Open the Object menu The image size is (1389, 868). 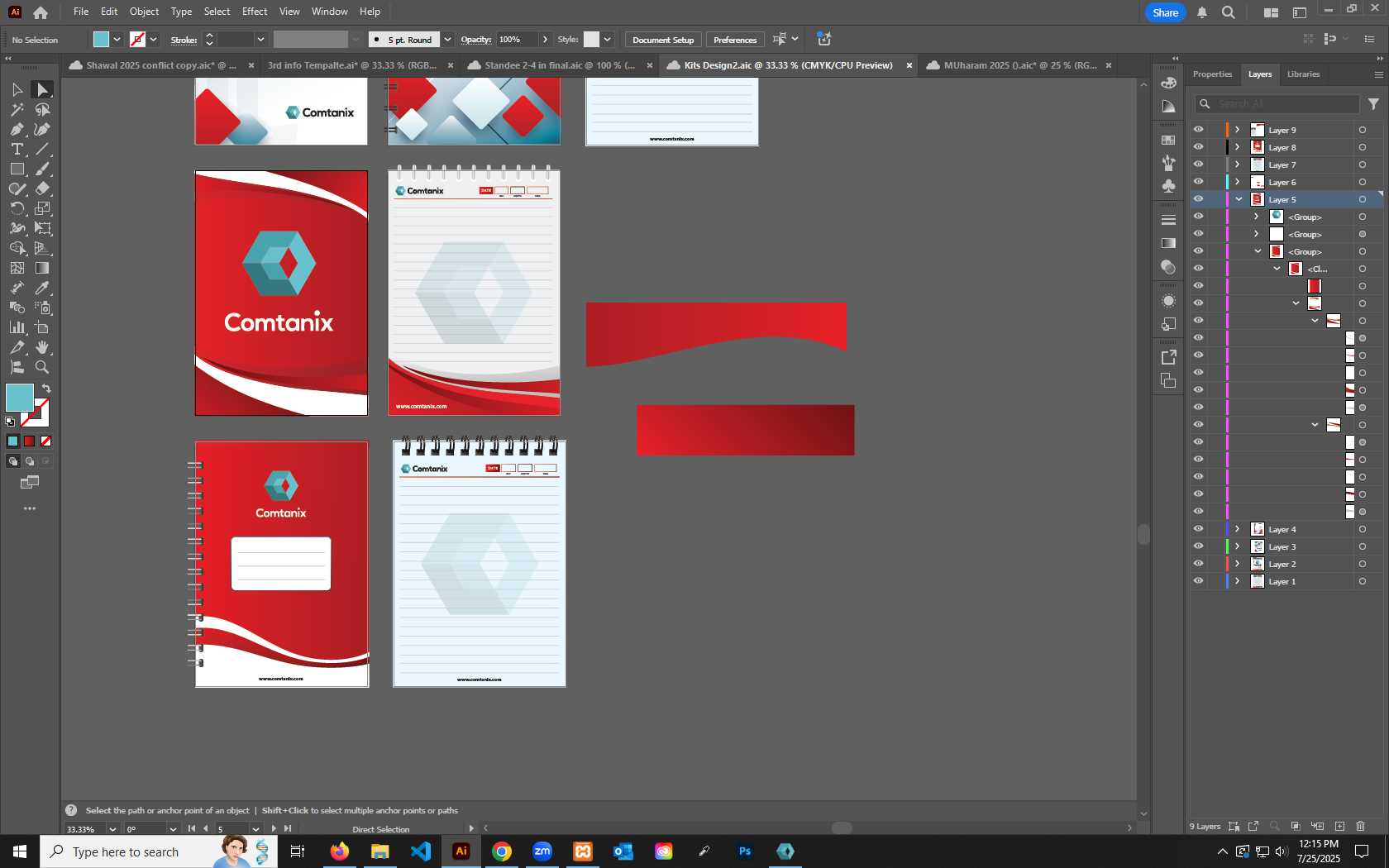click(x=144, y=12)
